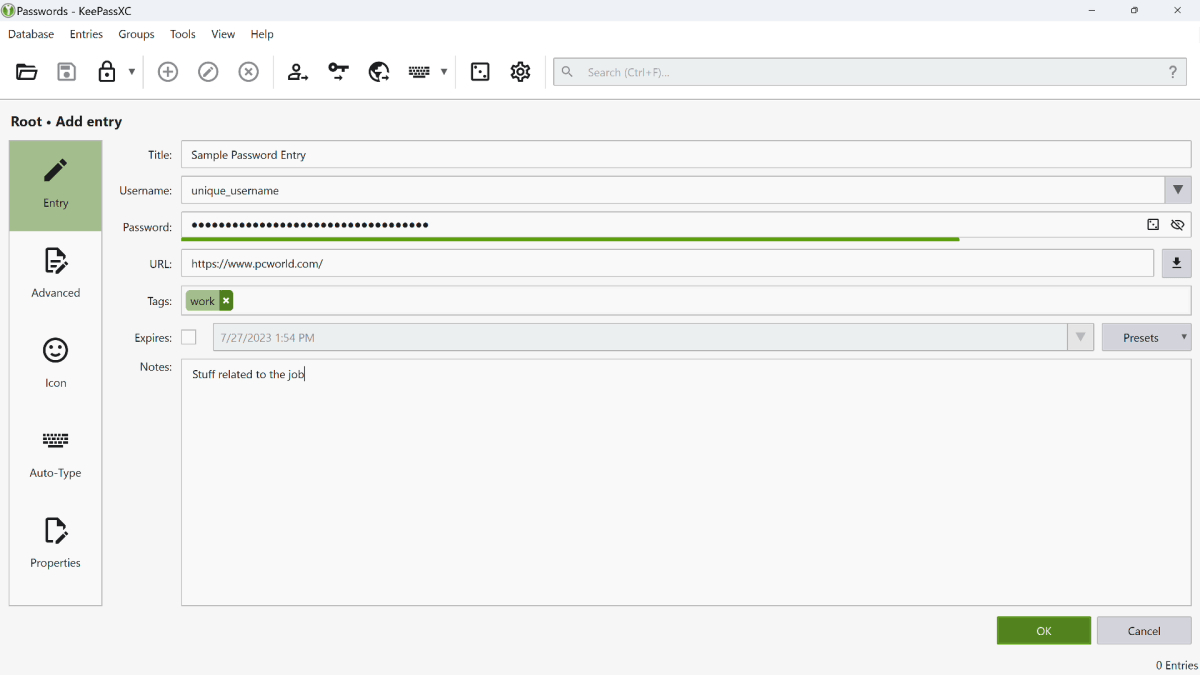Copy username to clipboard icon
The width and height of the screenshot is (1200, 675).
coord(298,72)
